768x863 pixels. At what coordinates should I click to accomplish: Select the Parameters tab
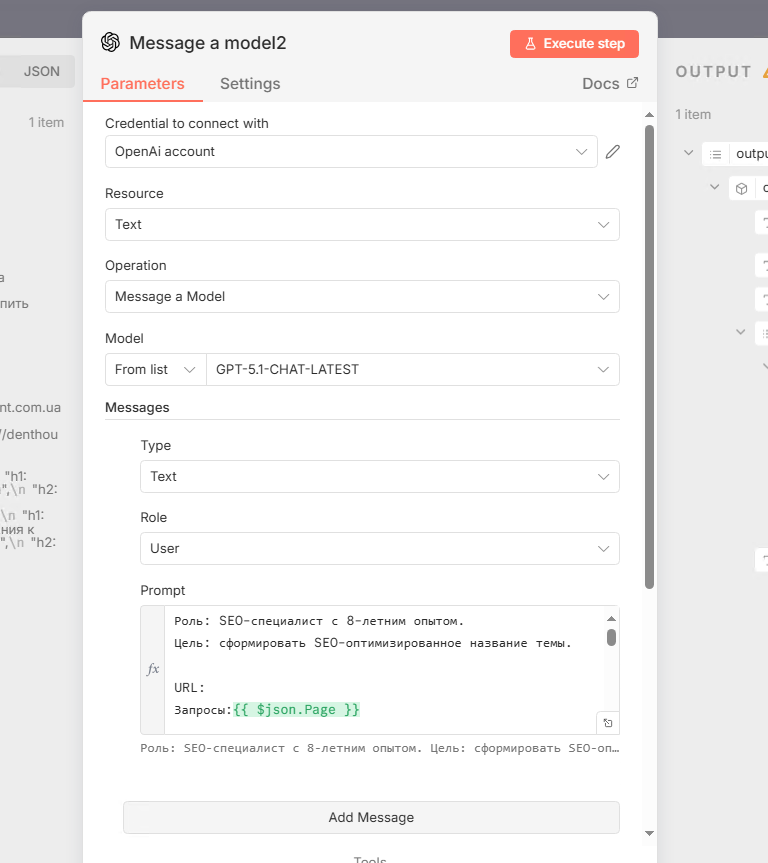point(142,84)
